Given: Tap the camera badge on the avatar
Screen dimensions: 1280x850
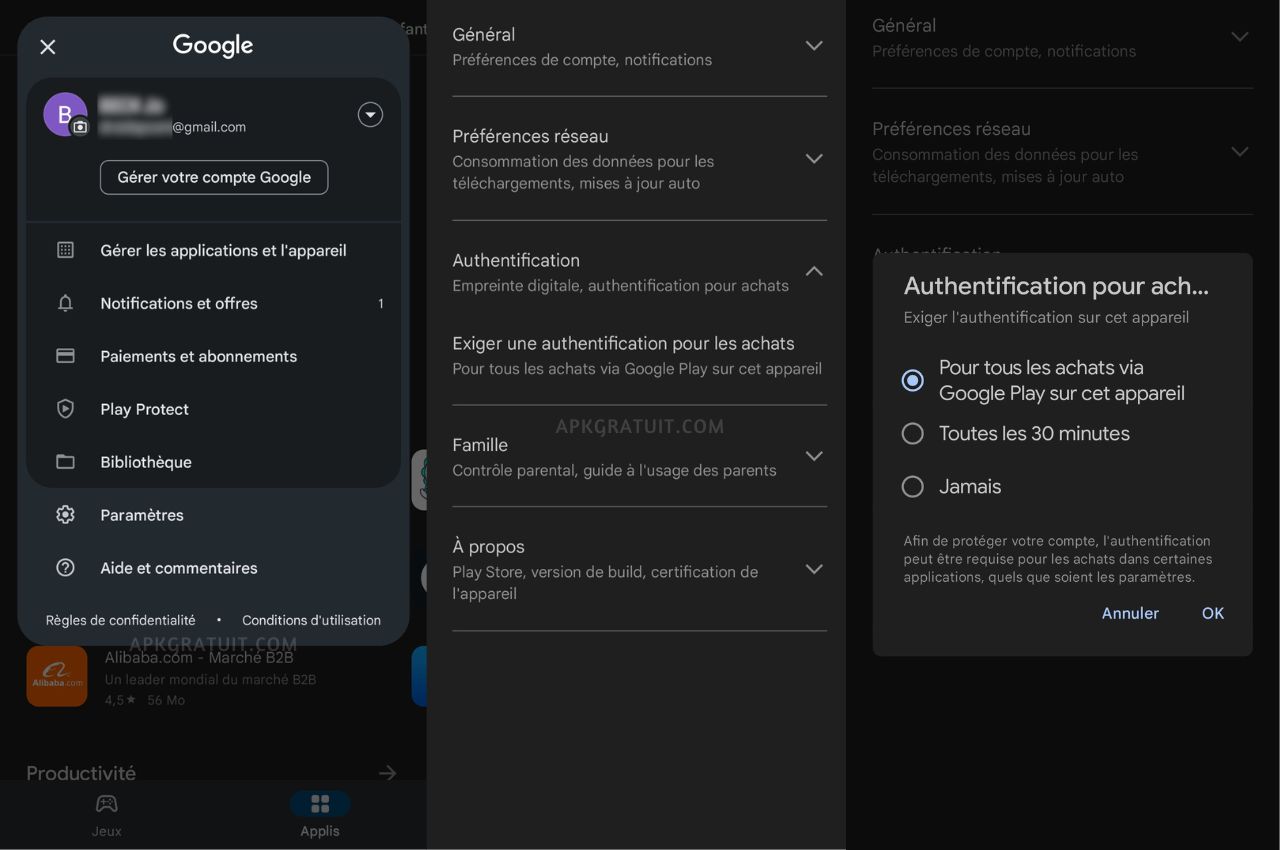Looking at the screenshot, I should (80, 127).
